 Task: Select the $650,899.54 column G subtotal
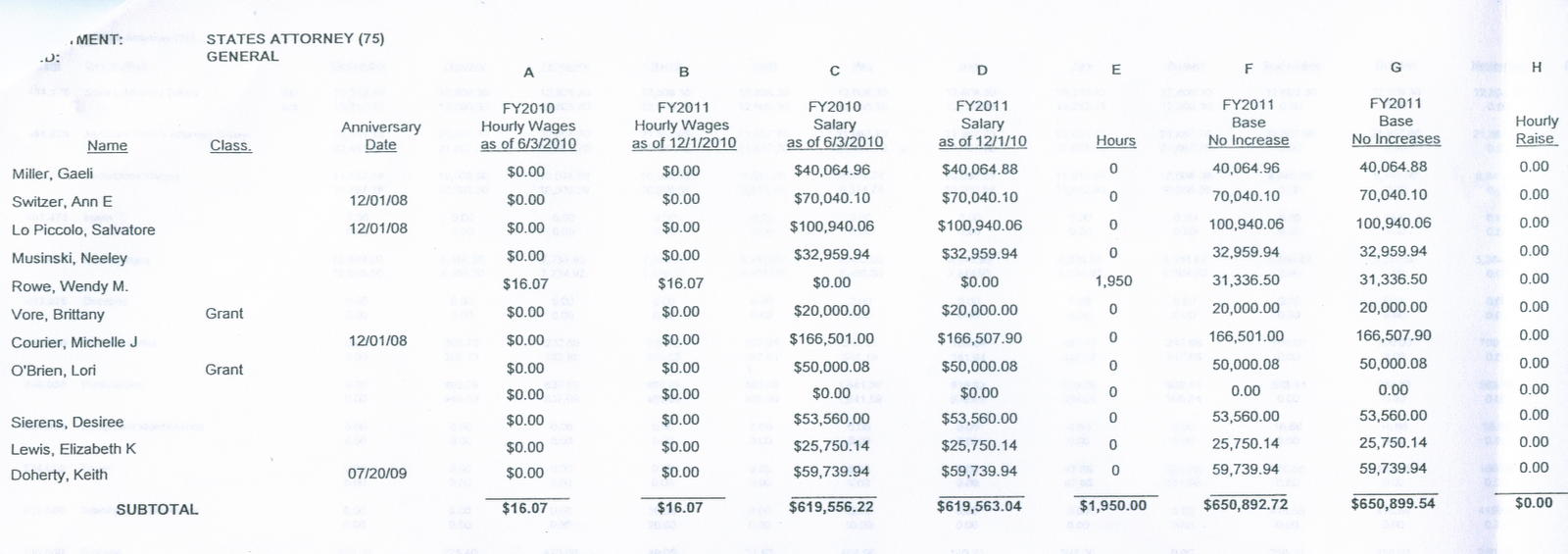[1393, 503]
